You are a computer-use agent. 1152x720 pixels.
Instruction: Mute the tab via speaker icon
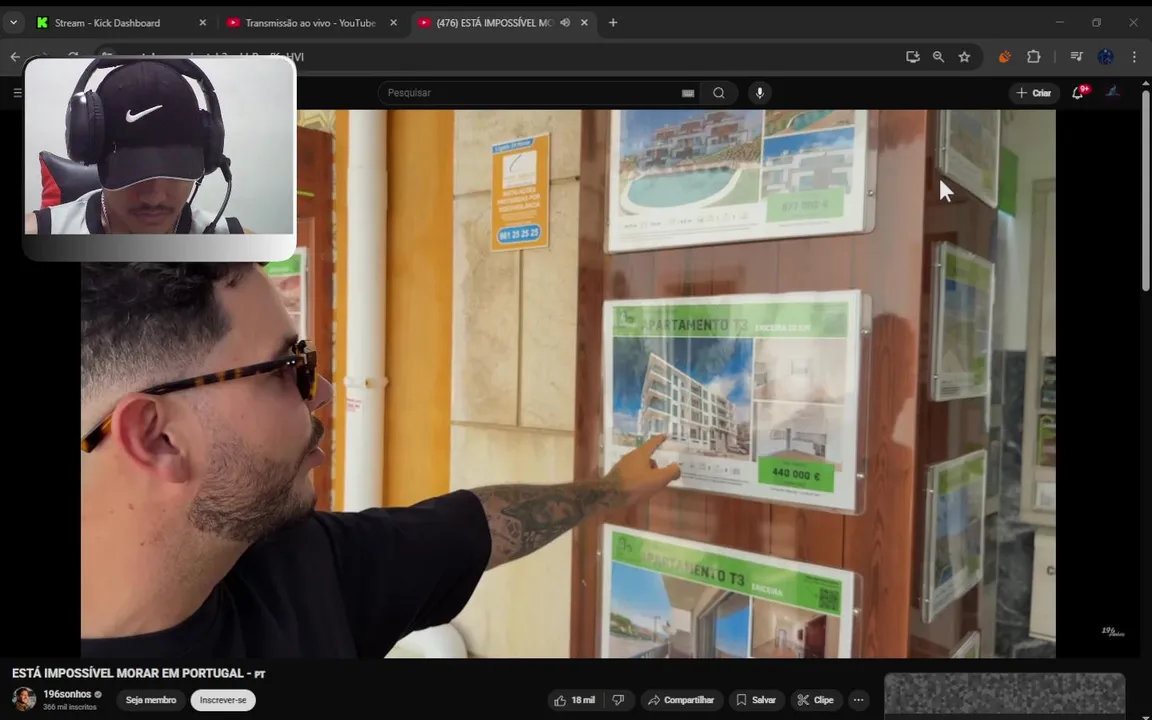pyautogui.click(x=565, y=23)
